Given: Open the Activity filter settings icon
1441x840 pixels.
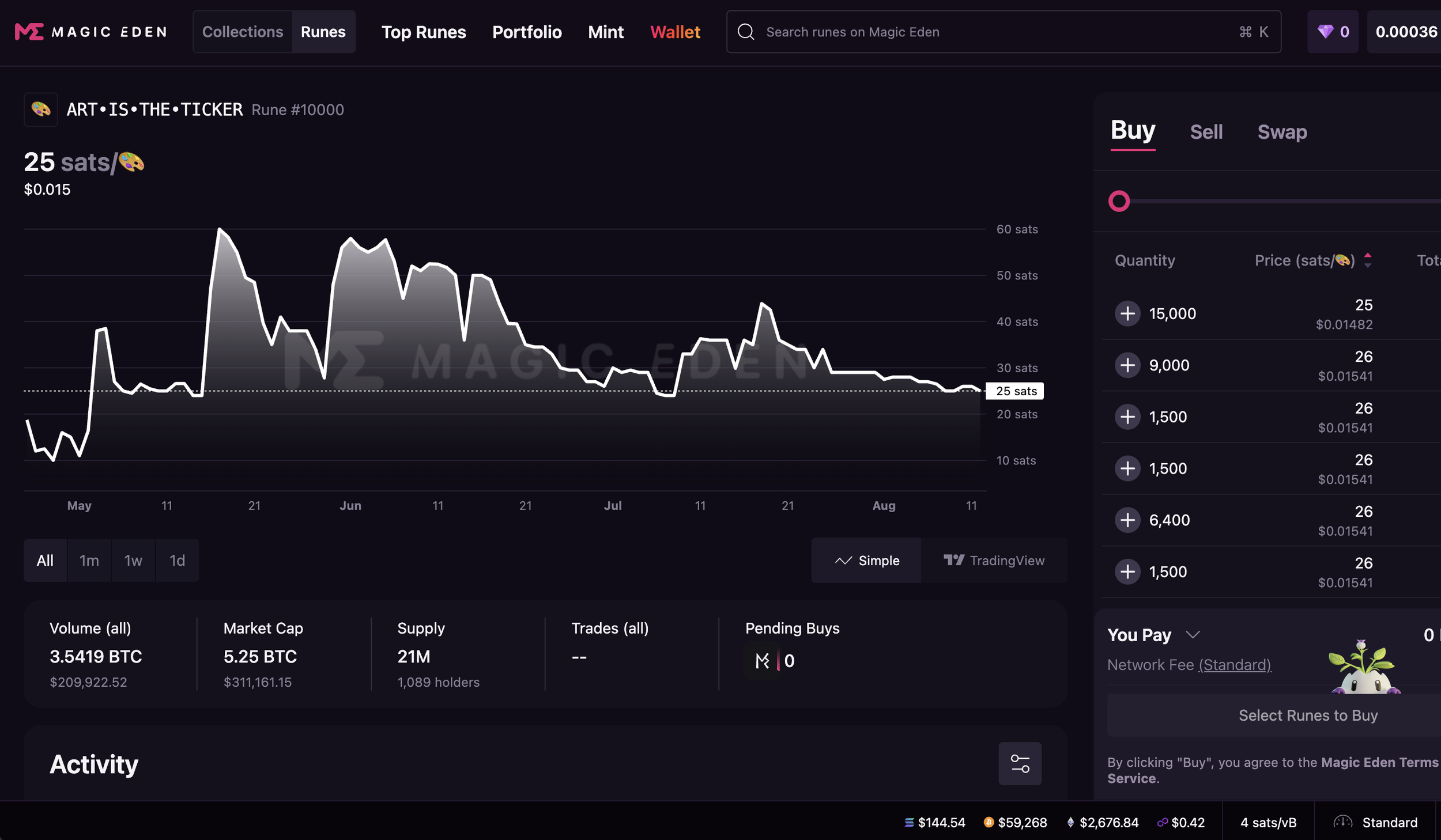Looking at the screenshot, I should coord(1020,763).
